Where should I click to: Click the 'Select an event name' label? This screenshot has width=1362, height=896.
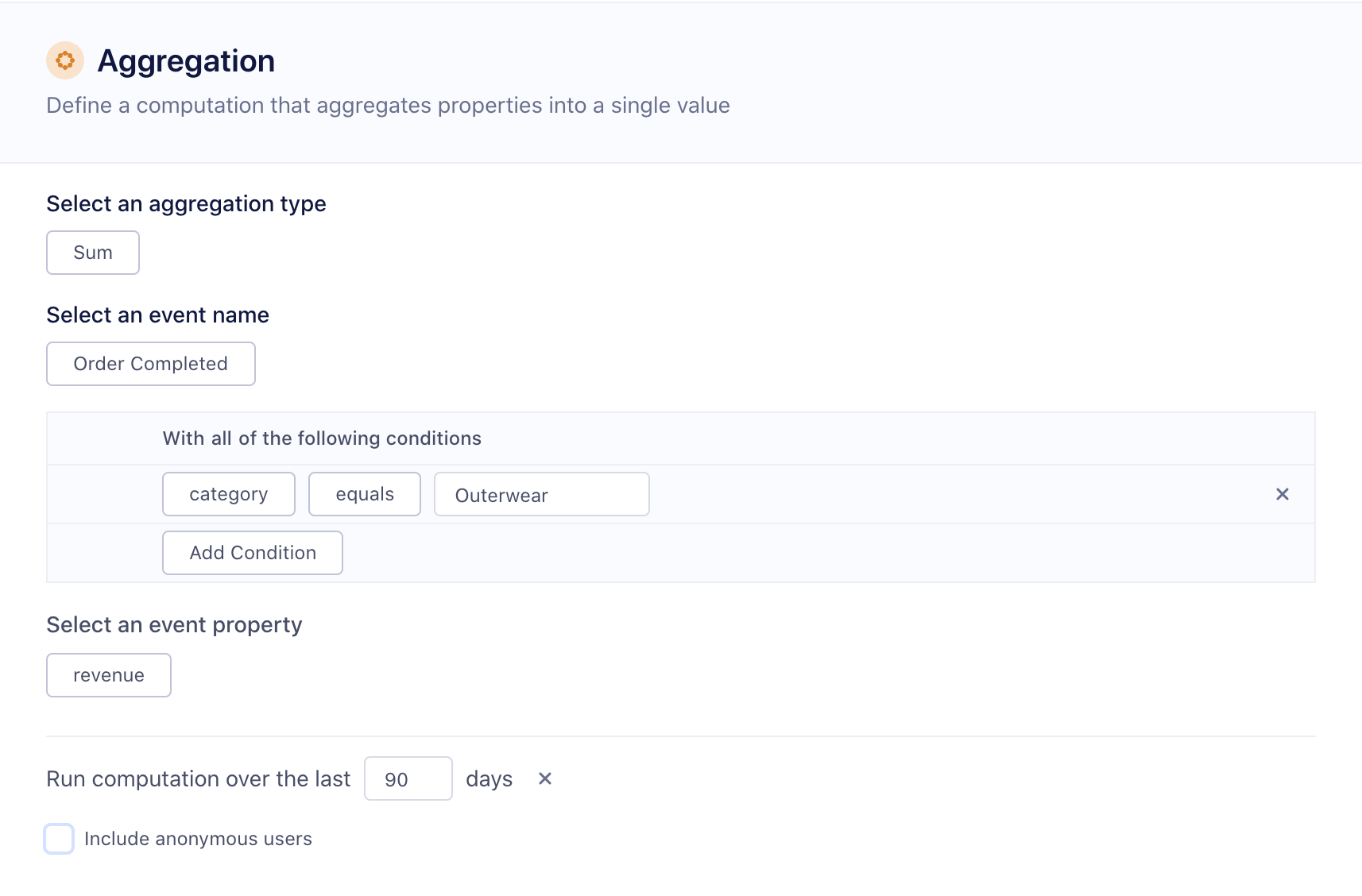pos(157,315)
